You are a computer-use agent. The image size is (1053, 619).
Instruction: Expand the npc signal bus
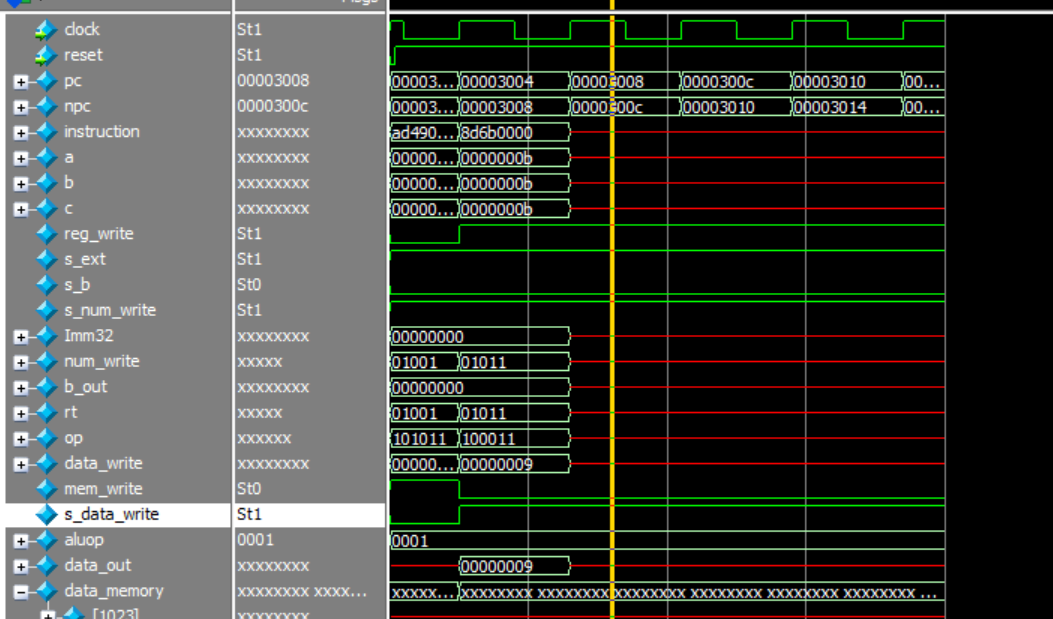(21, 107)
